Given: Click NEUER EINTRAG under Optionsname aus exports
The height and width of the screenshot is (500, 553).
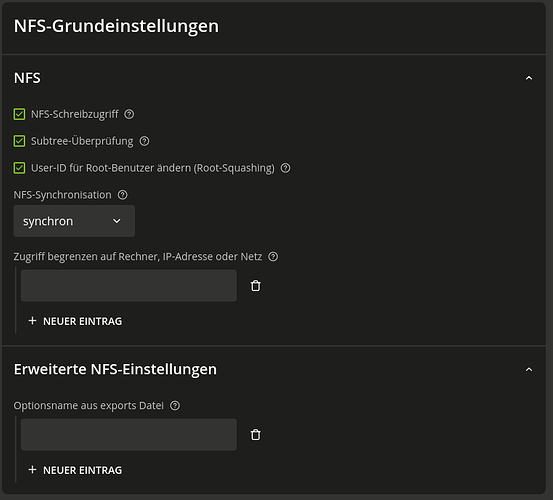Looking at the screenshot, I should (75, 470).
